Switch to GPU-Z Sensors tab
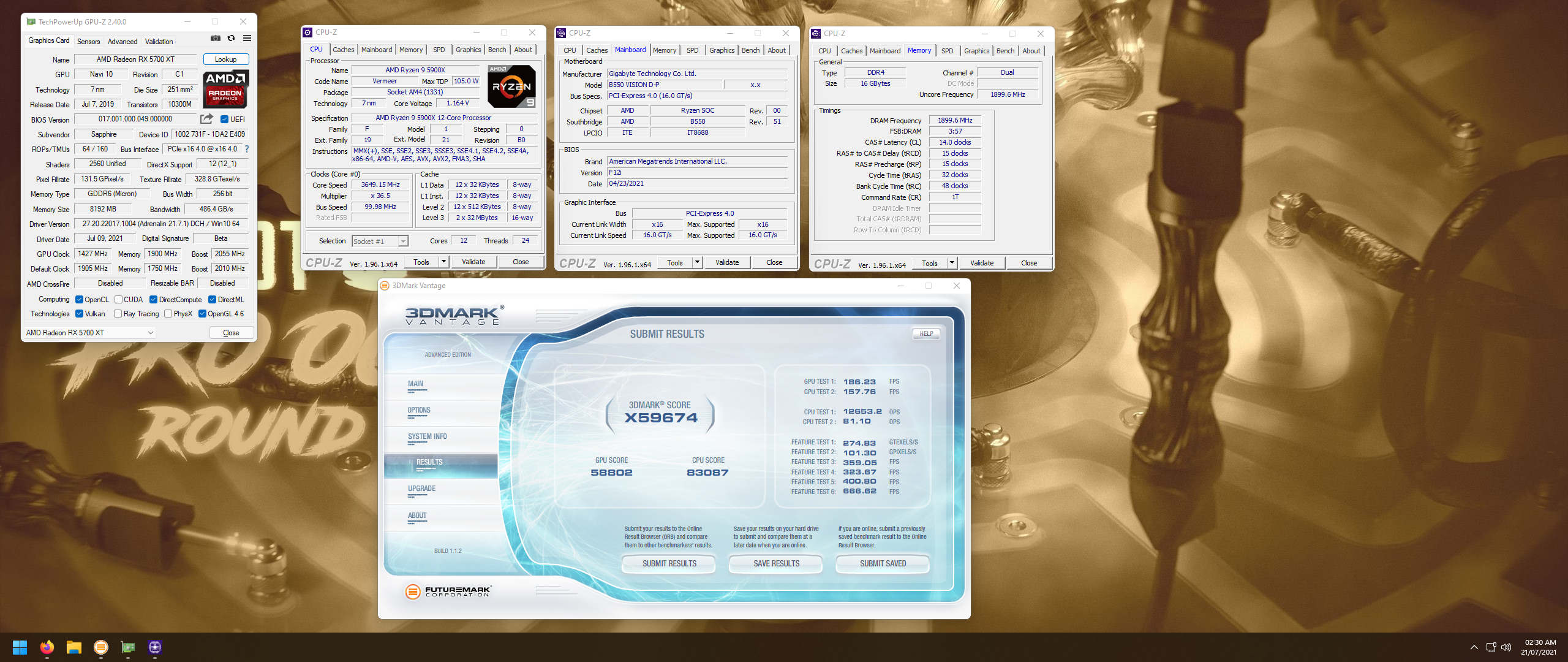The image size is (1568, 662). click(x=88, y=42)
